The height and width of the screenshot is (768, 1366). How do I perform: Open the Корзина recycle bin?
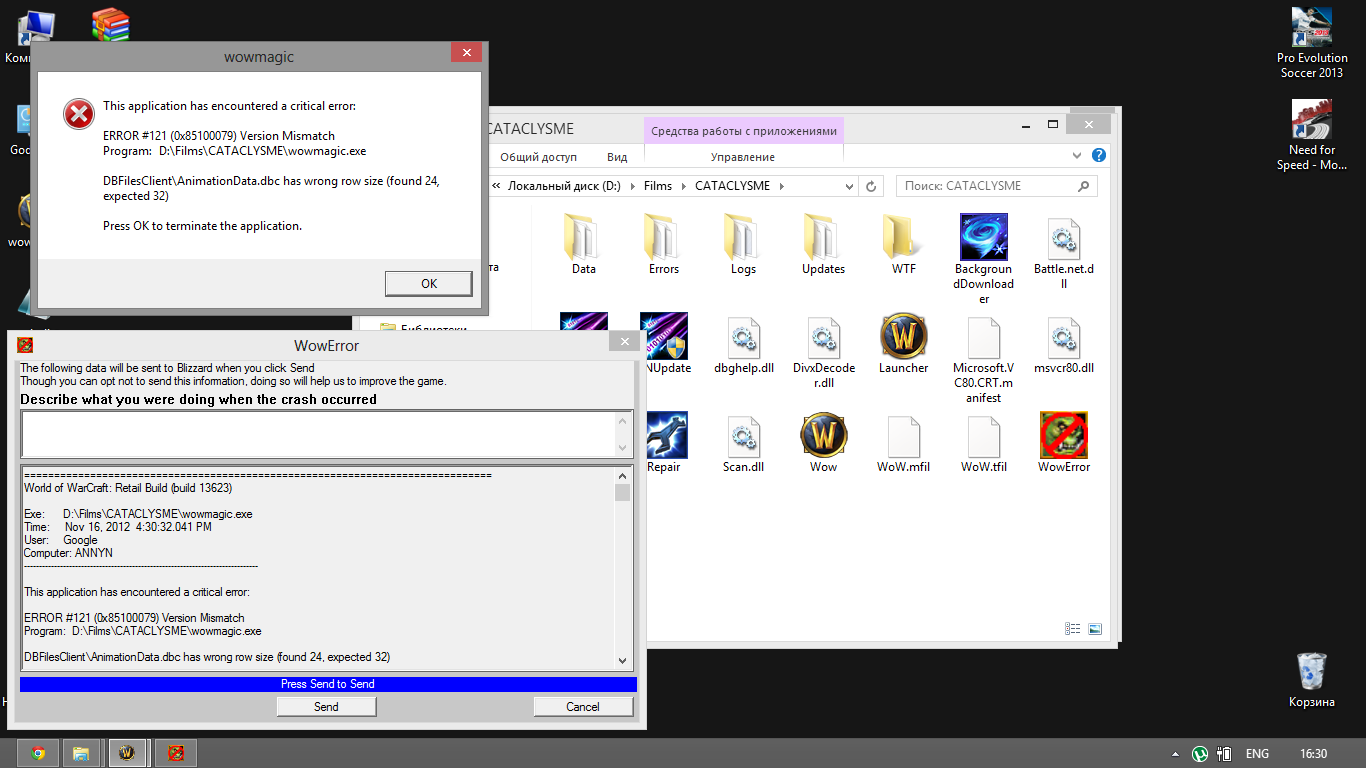tap(1311, 680)
